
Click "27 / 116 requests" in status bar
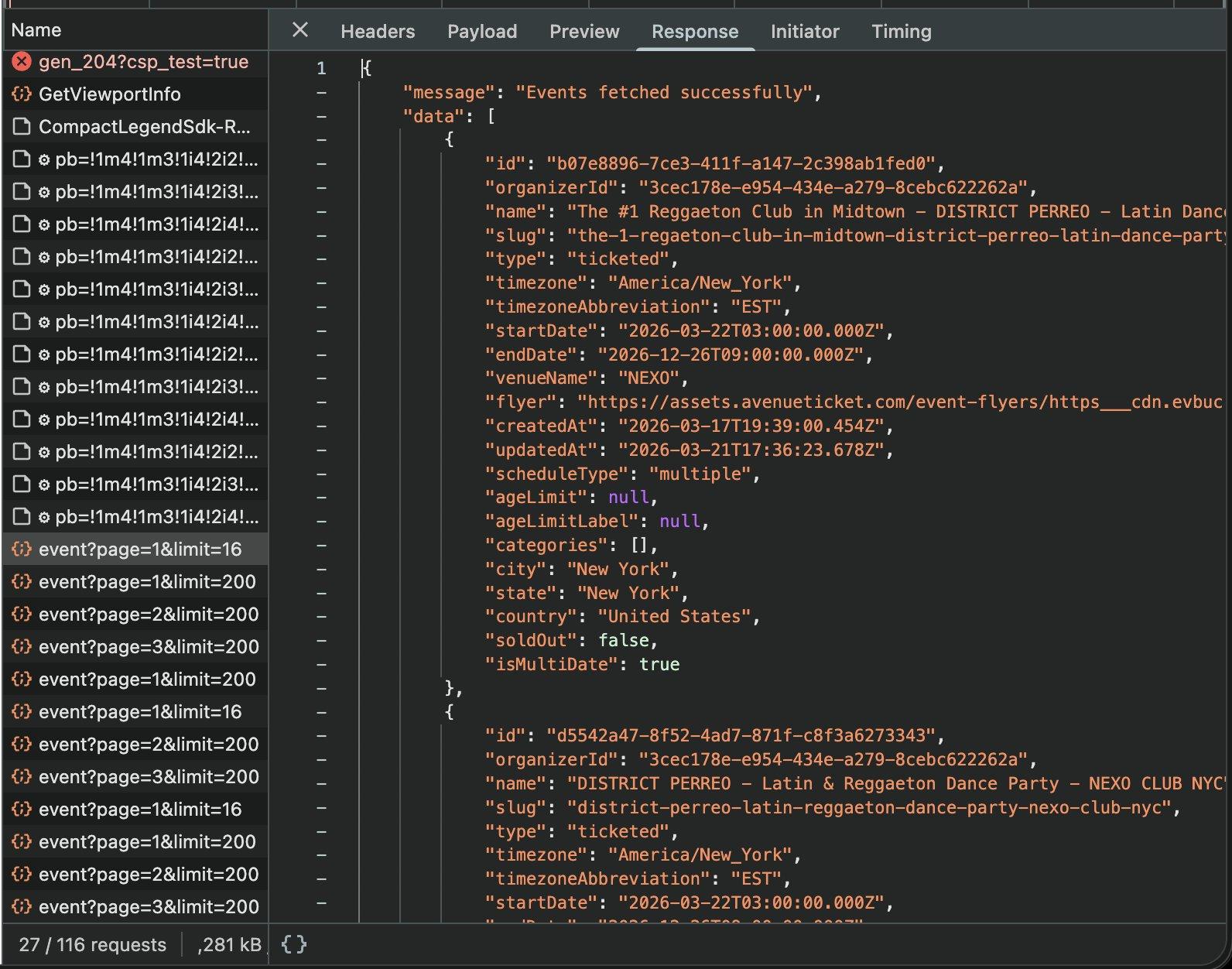93,945
